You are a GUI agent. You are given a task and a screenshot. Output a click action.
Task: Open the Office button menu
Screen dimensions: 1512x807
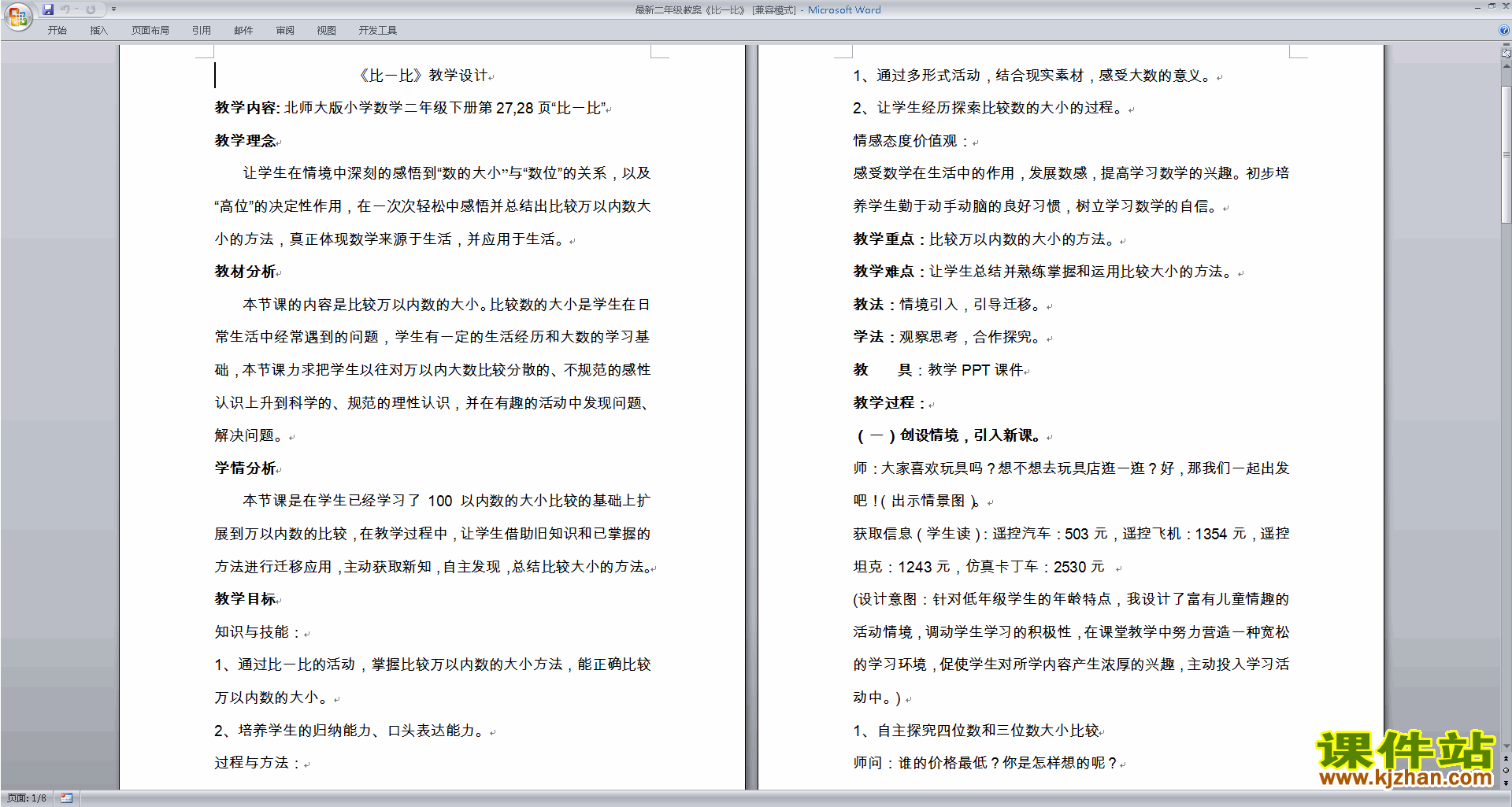click(17, 17)
